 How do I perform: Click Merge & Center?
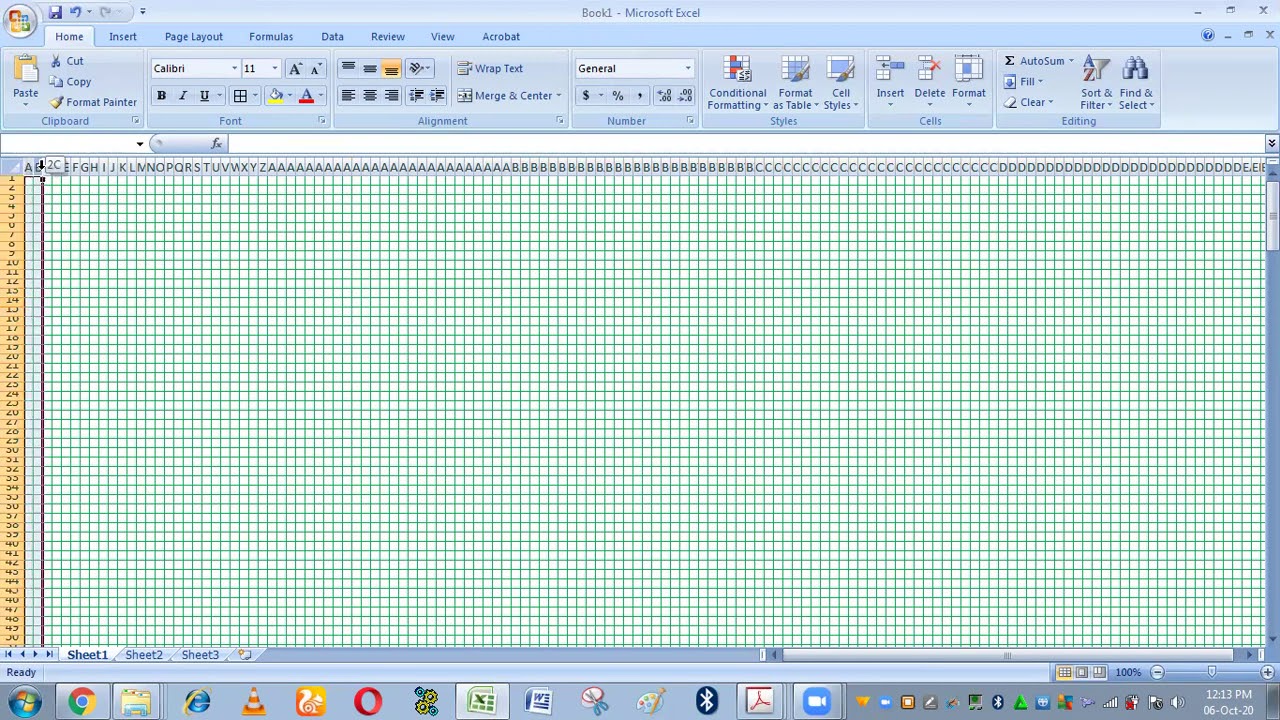coord(505,96)
